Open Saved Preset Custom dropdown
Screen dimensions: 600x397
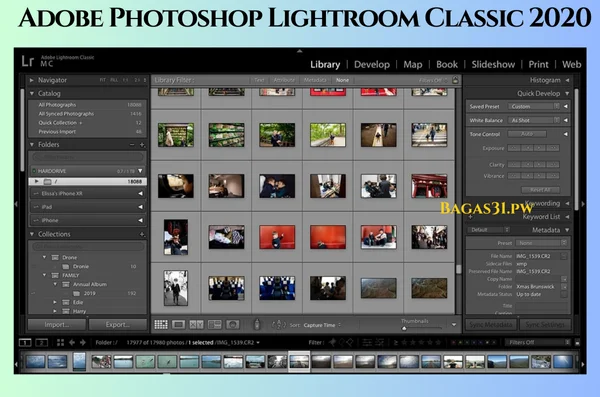click(x=534, y=106)
